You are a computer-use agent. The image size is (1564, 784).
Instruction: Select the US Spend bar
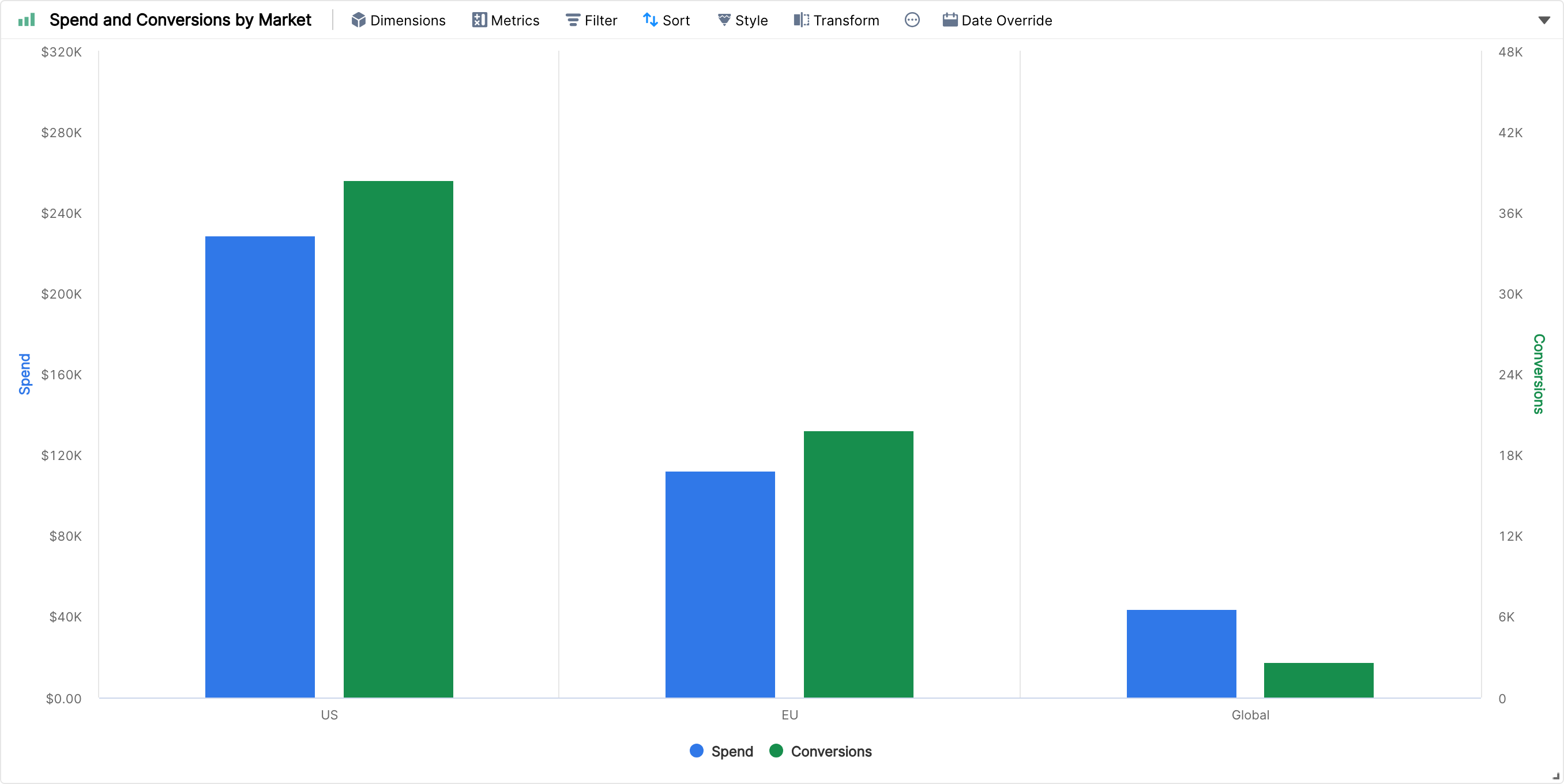click(260, 466)
